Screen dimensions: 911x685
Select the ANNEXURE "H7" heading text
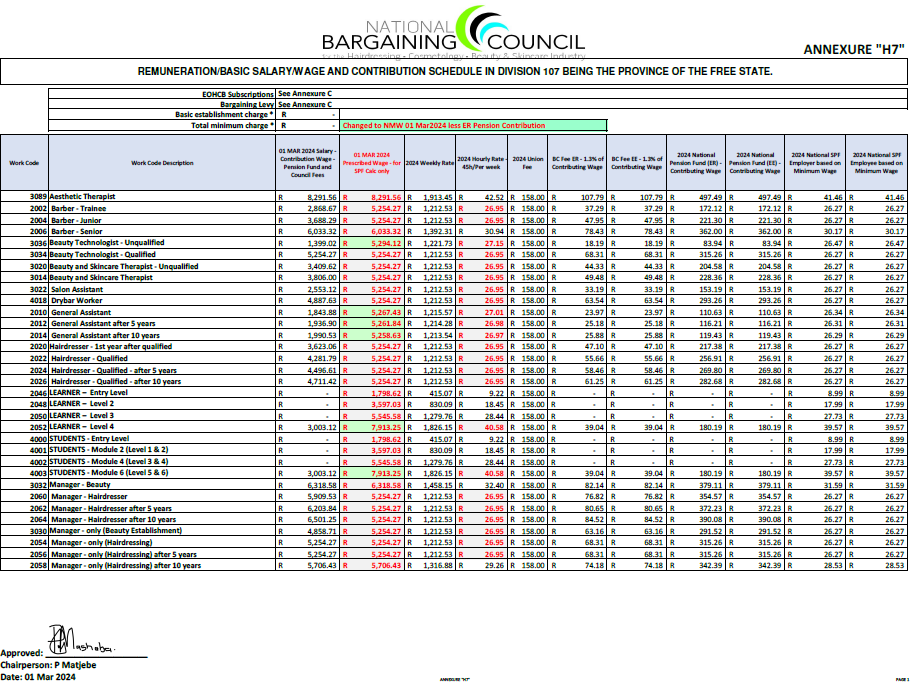click(x=853, y=49)
